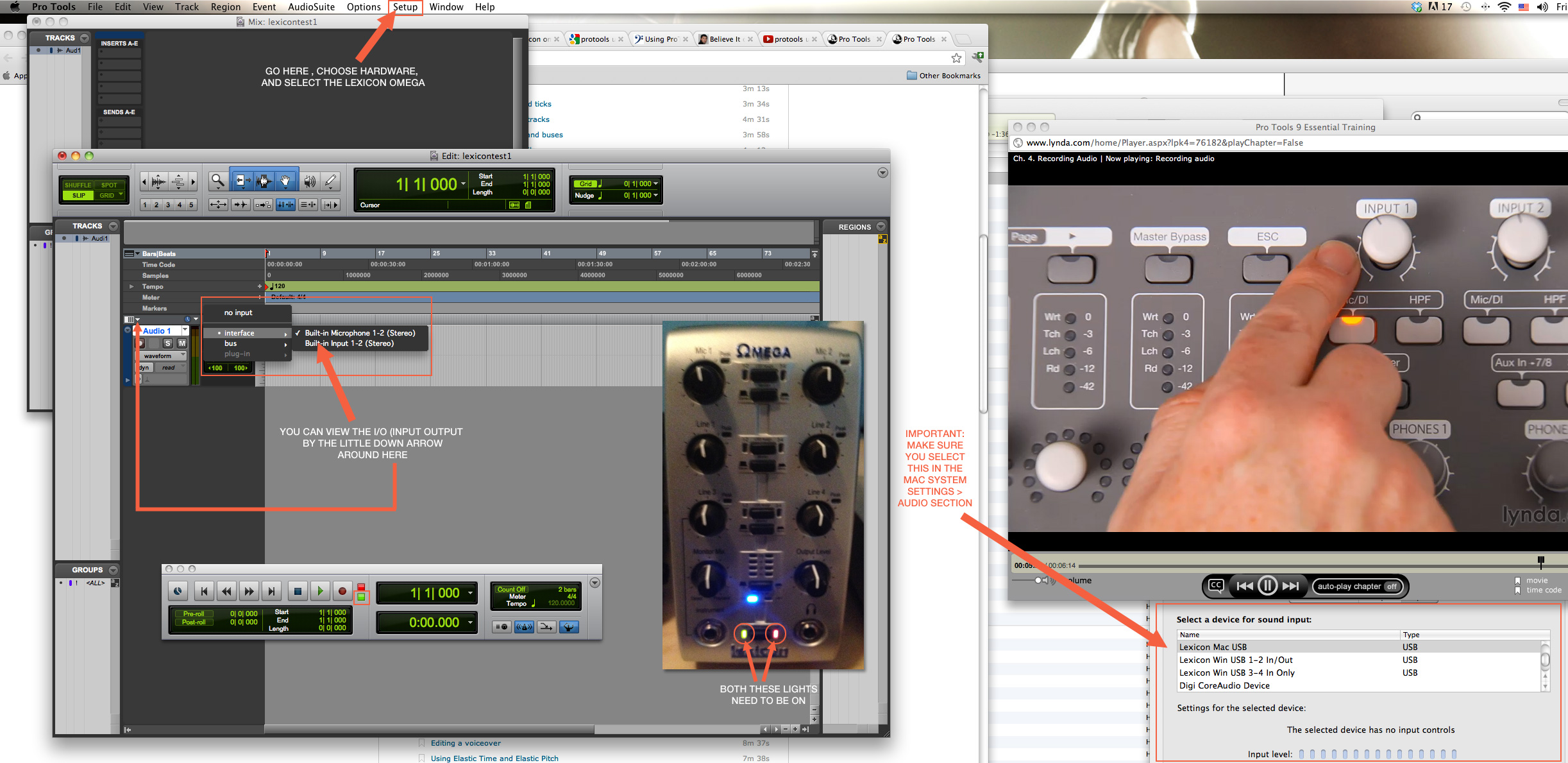
Task: Toggle Wait for Note button
Action: click(x=502, y=627)
